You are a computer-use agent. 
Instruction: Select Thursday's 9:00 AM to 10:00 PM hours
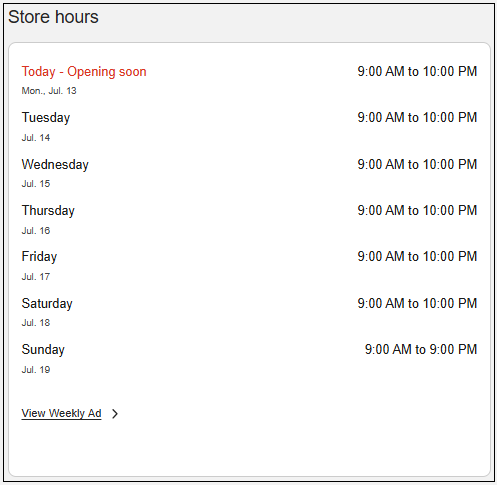[417, 210]
